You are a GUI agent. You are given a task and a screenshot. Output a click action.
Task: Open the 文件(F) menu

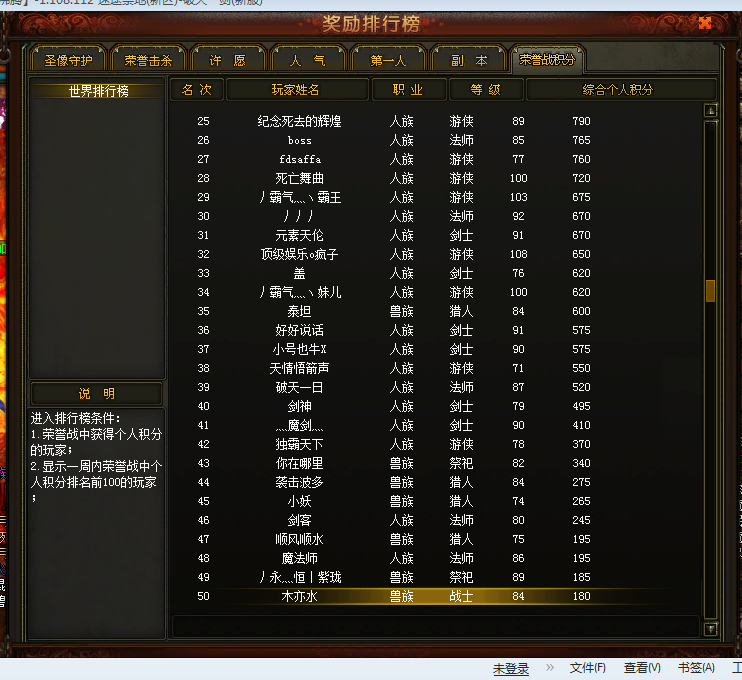coord(588,668)
